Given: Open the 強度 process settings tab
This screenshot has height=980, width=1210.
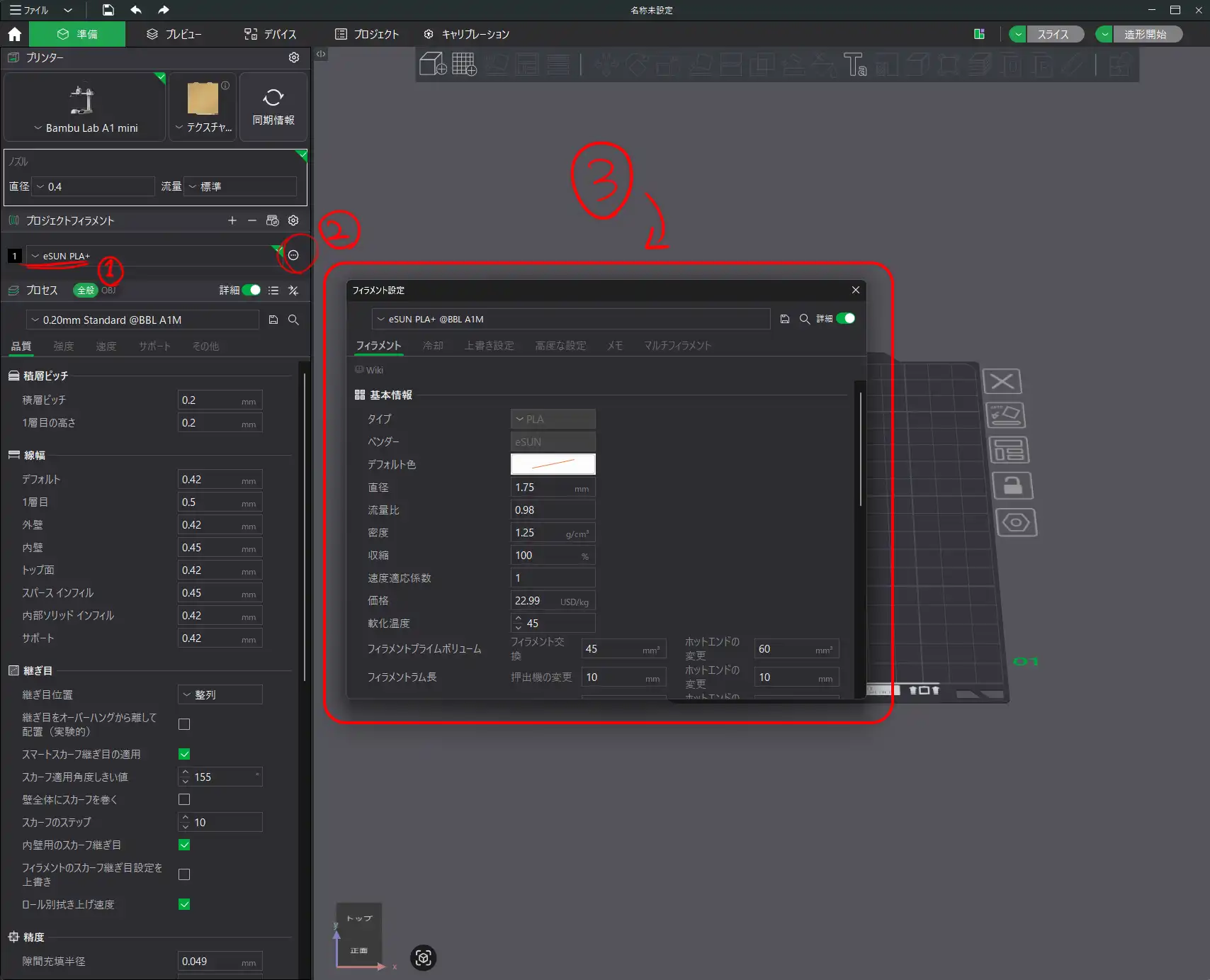Looking at the screenshot, I should [64, 346].
